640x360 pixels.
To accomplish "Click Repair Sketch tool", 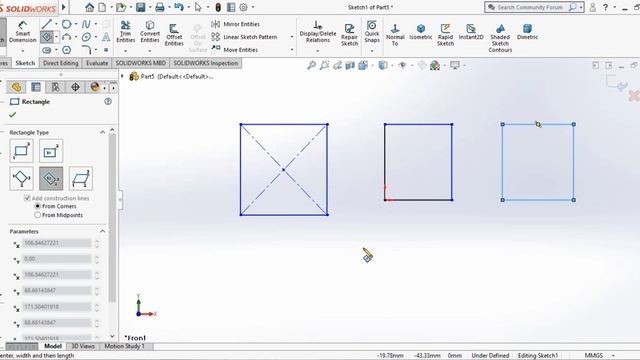I will click(349, 35).
